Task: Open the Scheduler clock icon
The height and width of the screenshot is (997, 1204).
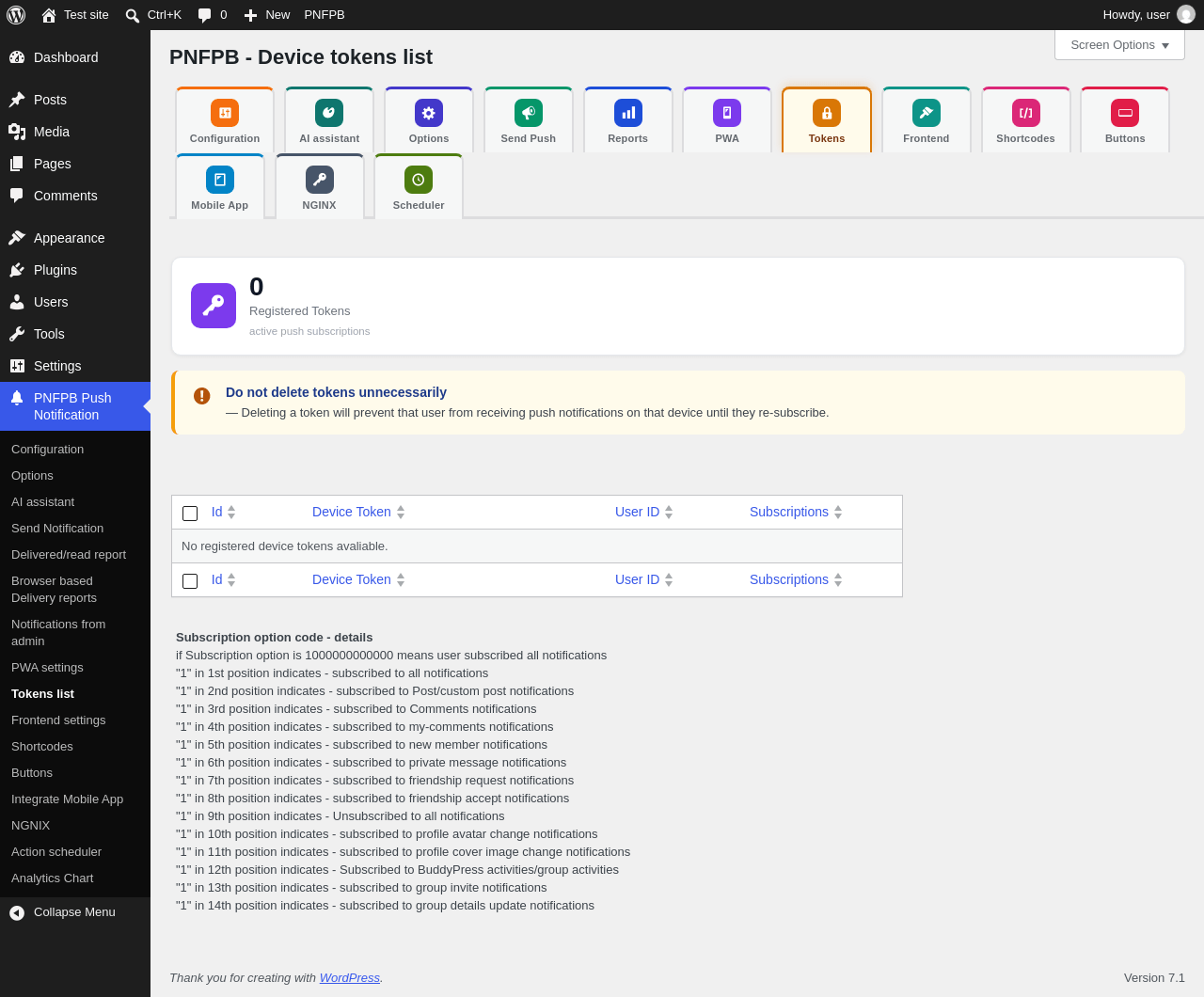Action: coord(419,180)
